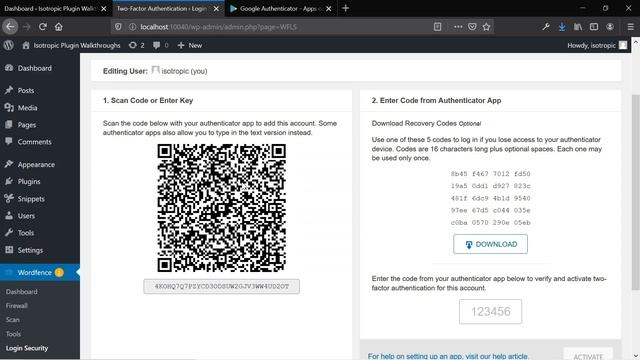Click the DOWNLOAD recovery codes button
Screen dimensions: 640x360
click(x=490, y=244)
